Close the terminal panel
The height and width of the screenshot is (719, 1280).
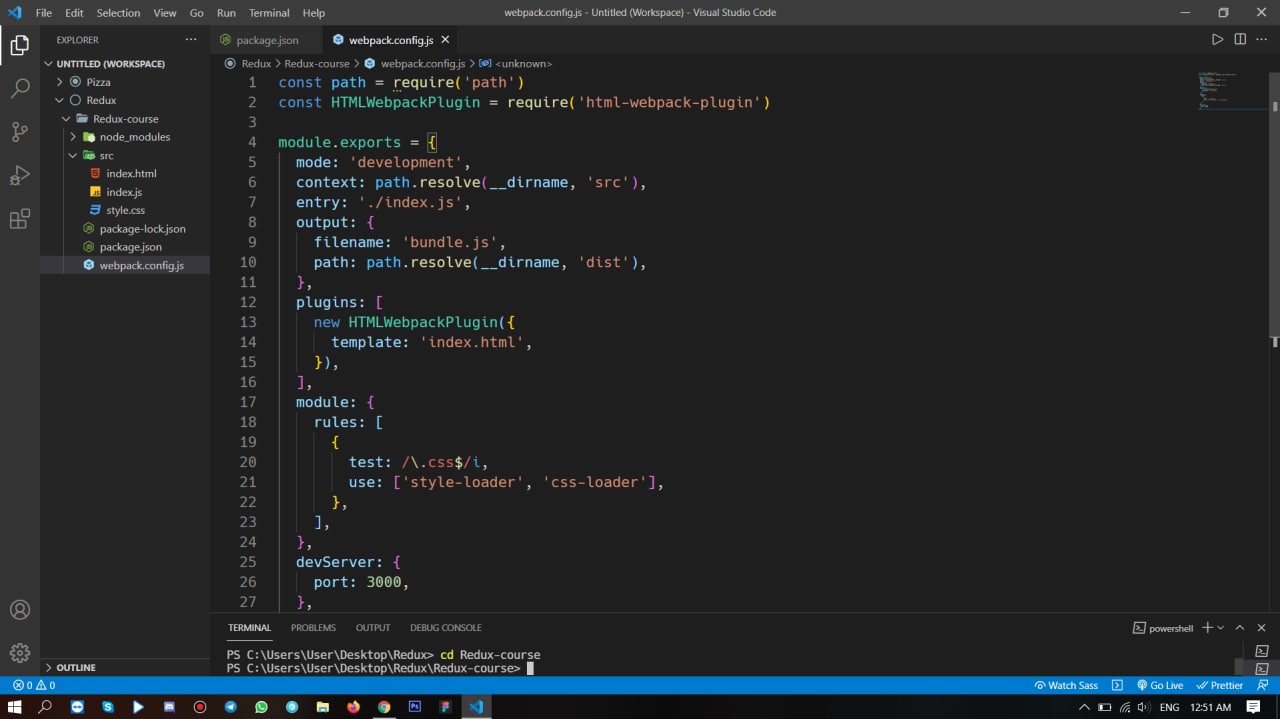[x=1262, y=628]
